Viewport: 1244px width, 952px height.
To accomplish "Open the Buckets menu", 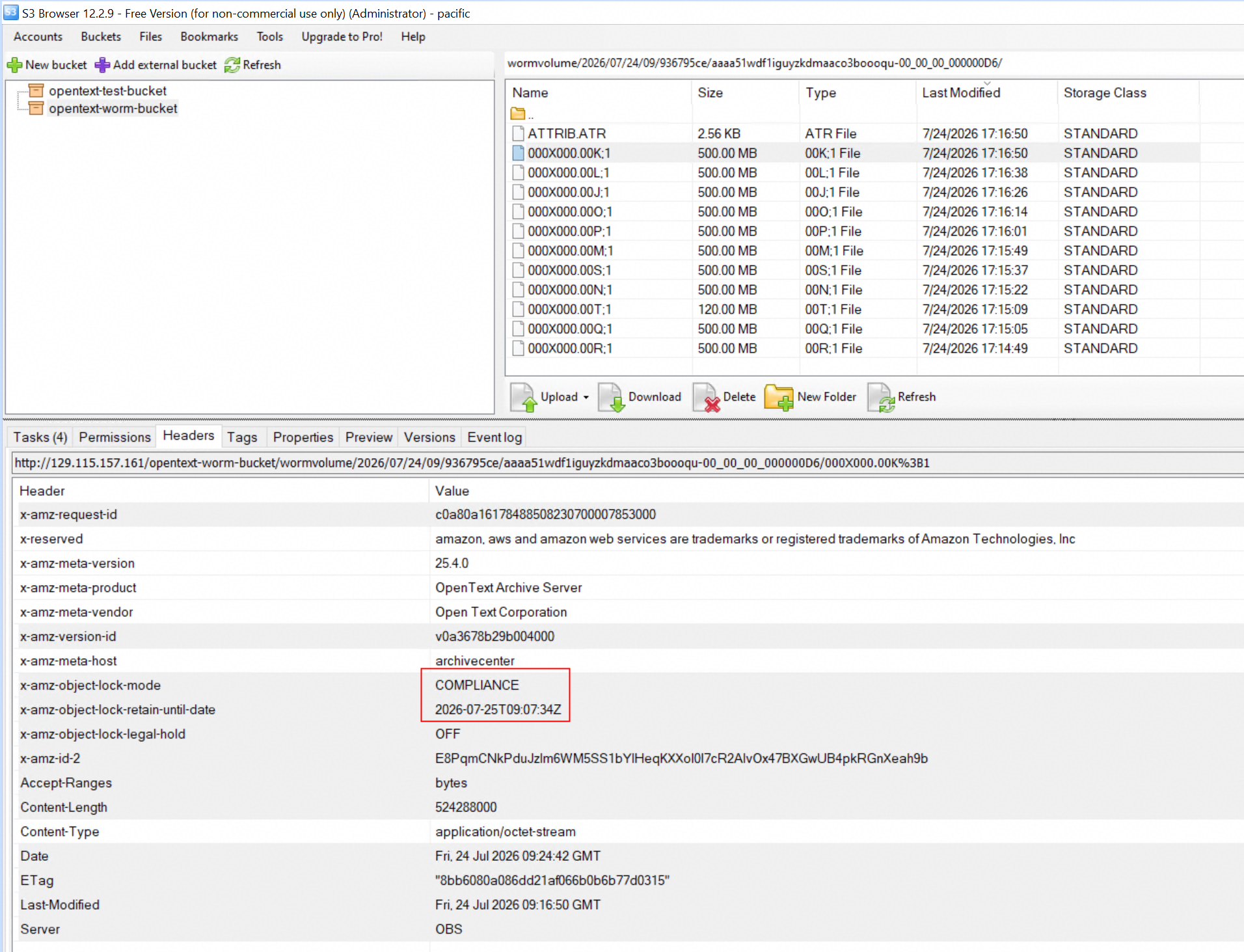I will 101,36.
